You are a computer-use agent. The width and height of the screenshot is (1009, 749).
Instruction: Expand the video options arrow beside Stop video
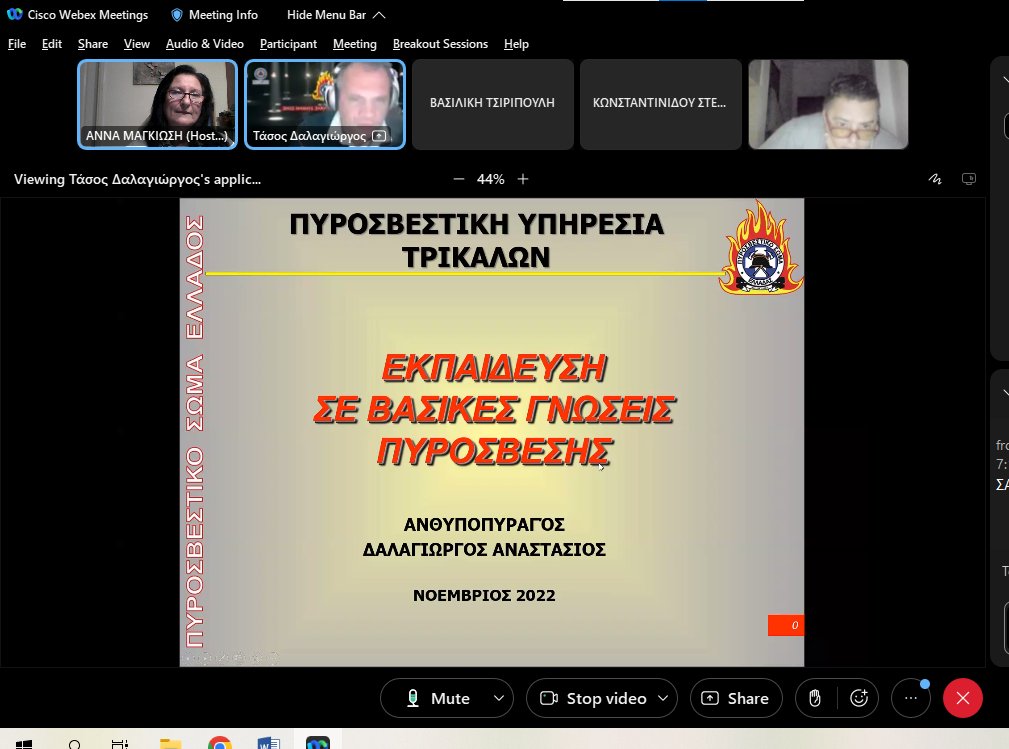pyautogui.click(x=662, y=699)
